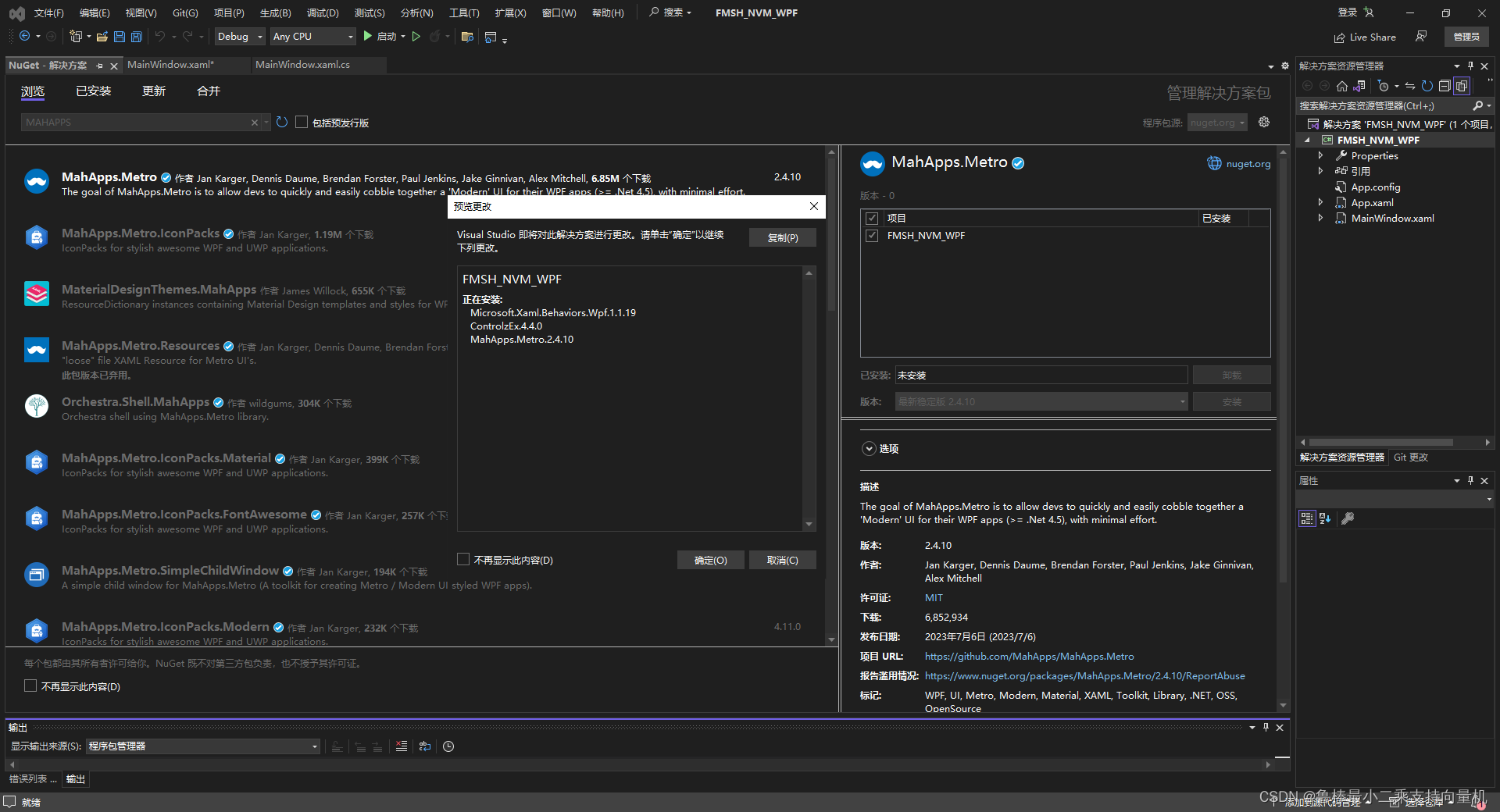The height and width of the screenshot is (812, 1500).
Task: Open the 程序包源 nuget.org source dropdown
Action: 1217,123
